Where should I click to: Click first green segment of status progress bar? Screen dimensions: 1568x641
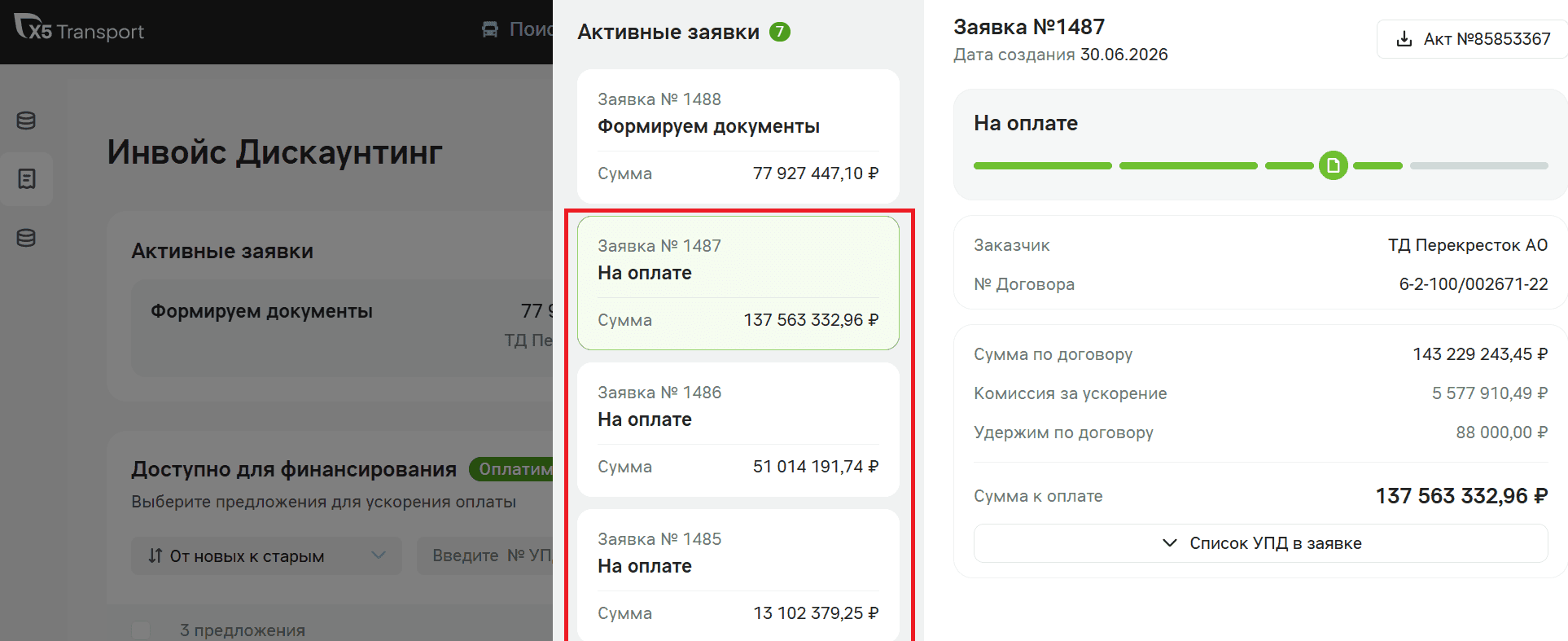point(1043,165)
